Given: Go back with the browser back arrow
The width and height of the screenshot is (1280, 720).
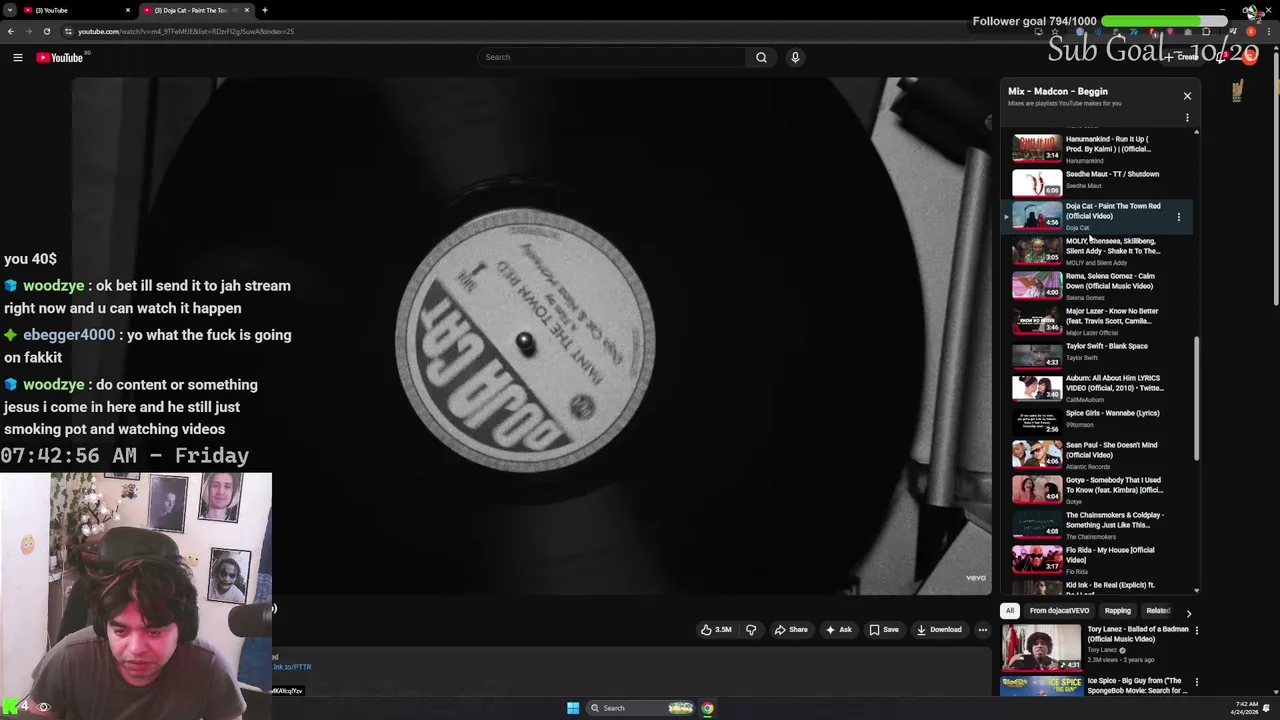Looking at the screenshot, I should point(11,31).
